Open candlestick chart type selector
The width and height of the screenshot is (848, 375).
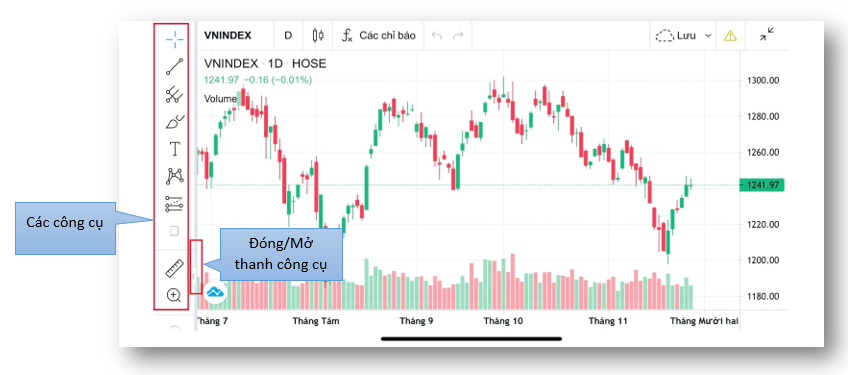pyautogui.click(x=318, y=36)
